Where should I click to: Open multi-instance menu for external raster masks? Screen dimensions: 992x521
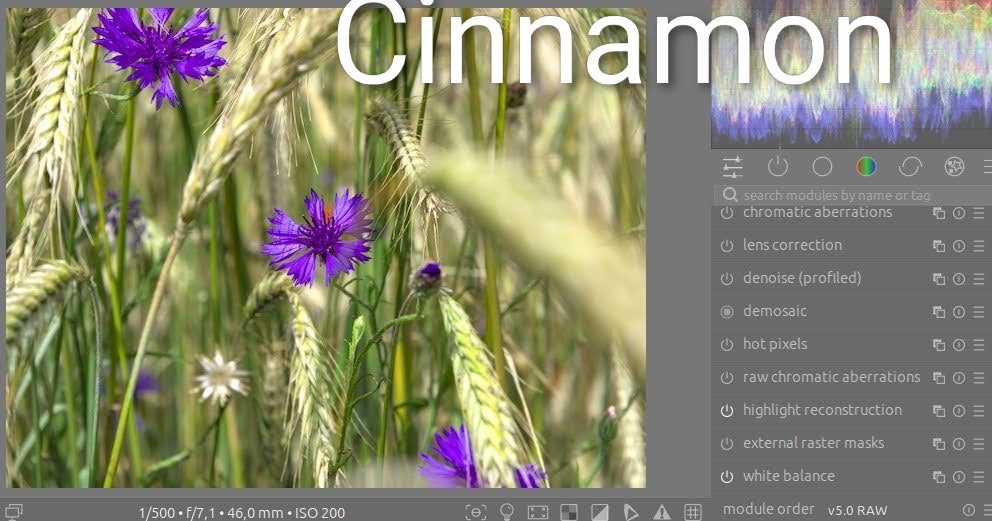pos(939,444)
